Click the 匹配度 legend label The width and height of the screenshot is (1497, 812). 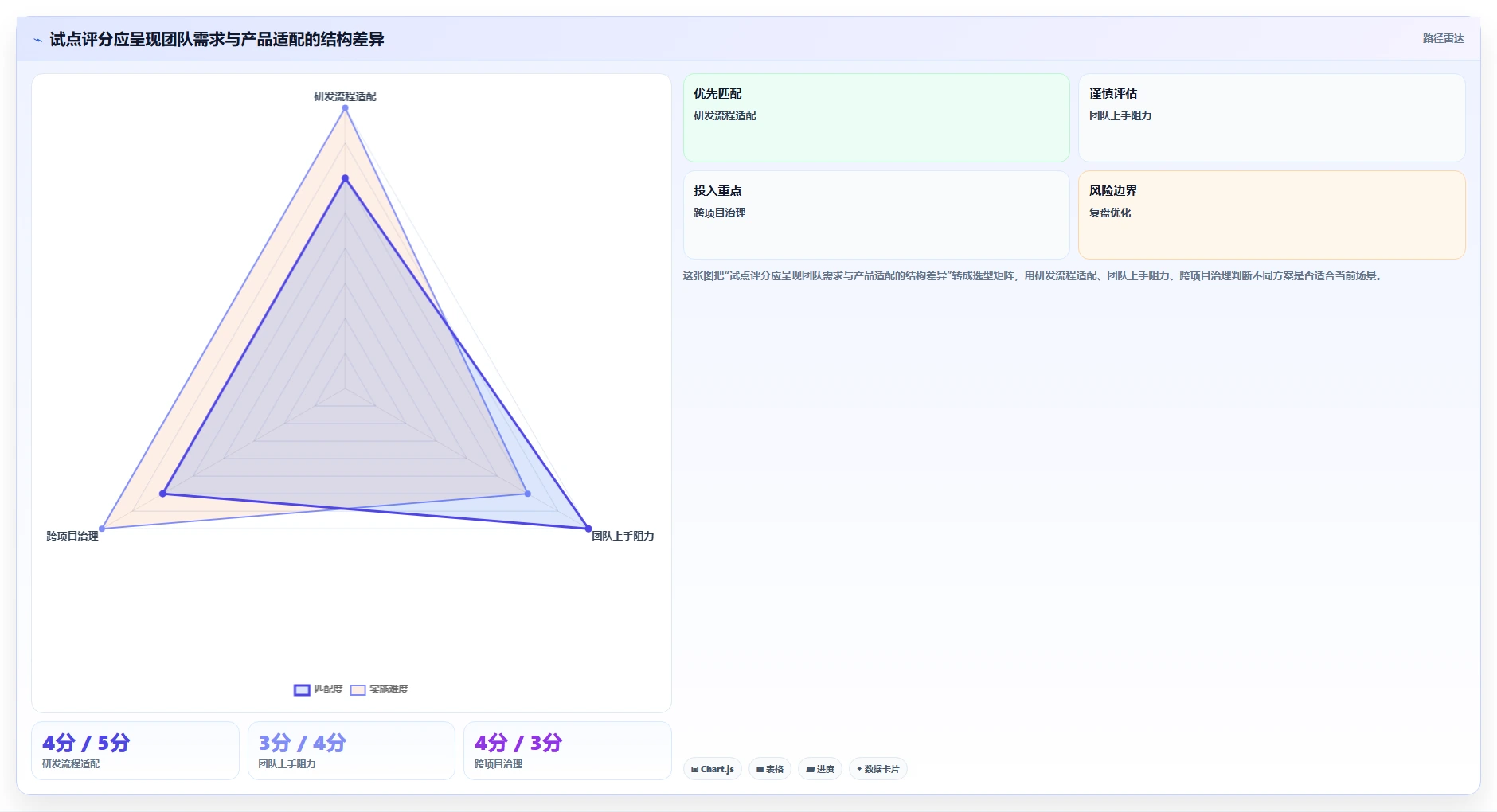(328, 689)
